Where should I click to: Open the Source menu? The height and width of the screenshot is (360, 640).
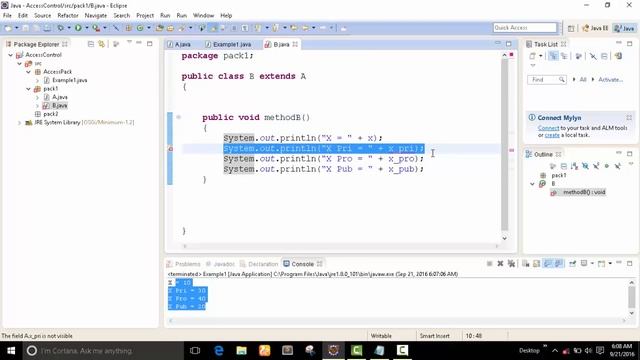pyautogui.click(x=42, y=15)
